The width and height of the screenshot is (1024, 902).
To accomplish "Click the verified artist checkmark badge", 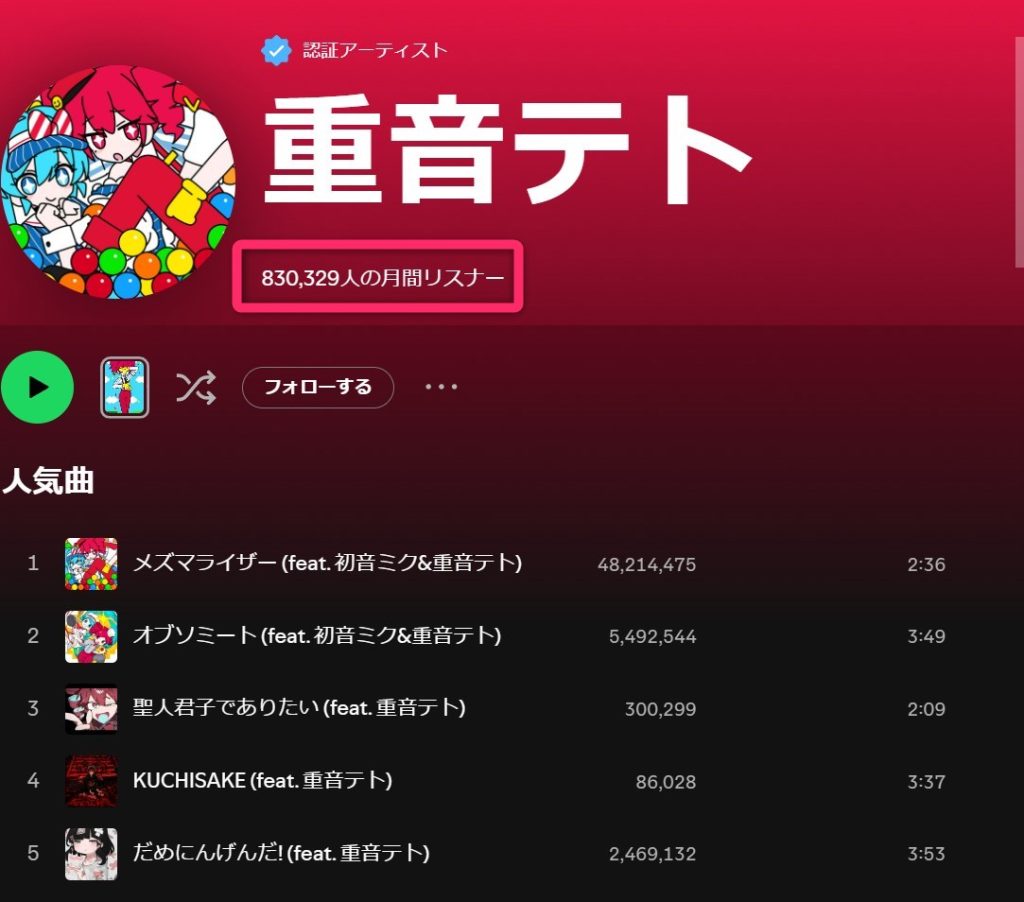I will tap(276, 50).
